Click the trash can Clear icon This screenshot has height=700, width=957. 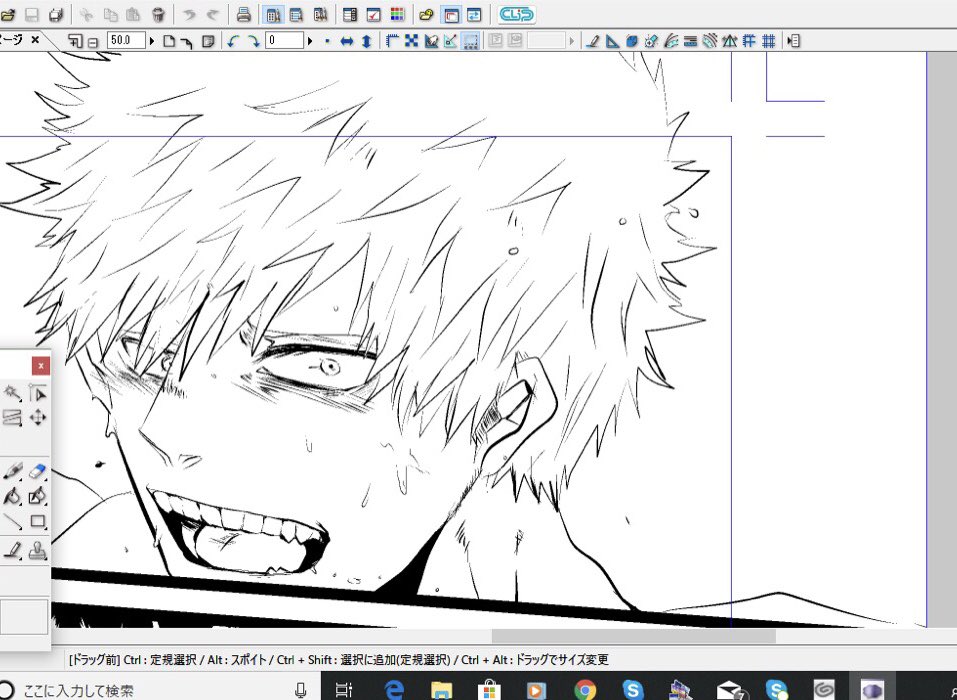point(158,15)
